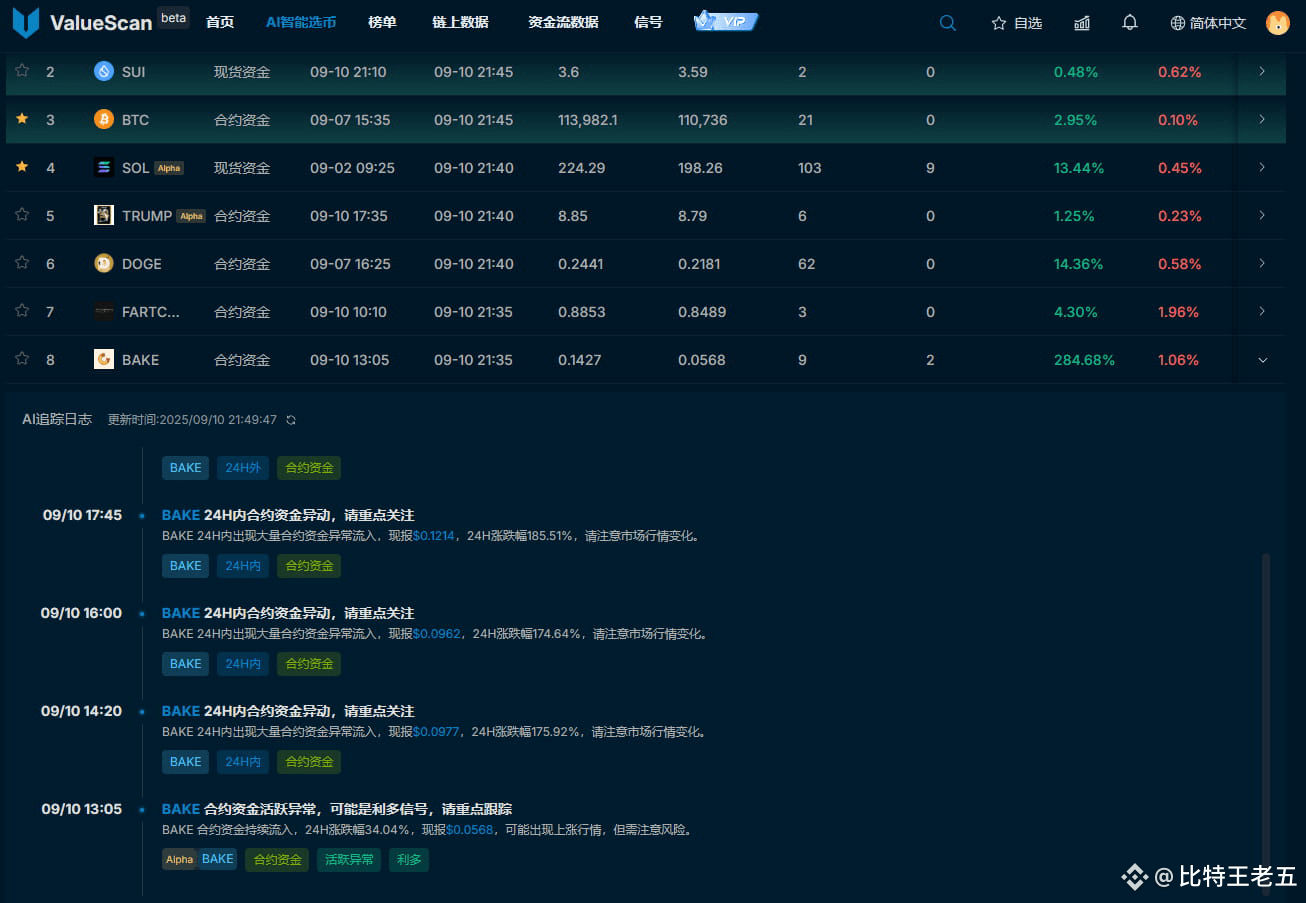The width and height of the screenshot is (1306, 903).
Task: Open the user avatar profile icon
Action: click(x=1278, y=22)
